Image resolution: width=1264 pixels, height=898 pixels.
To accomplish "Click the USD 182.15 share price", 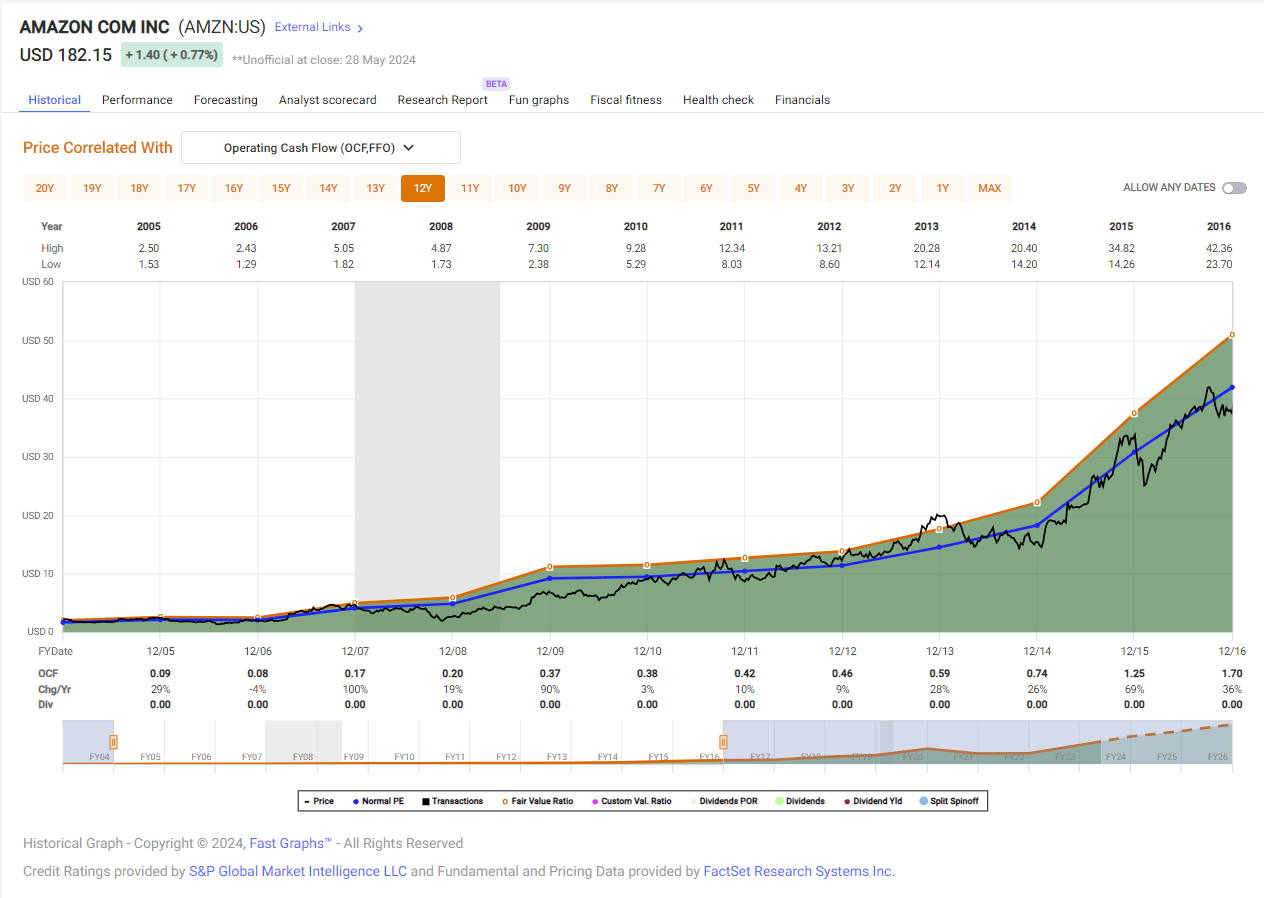I will point(66,55).
